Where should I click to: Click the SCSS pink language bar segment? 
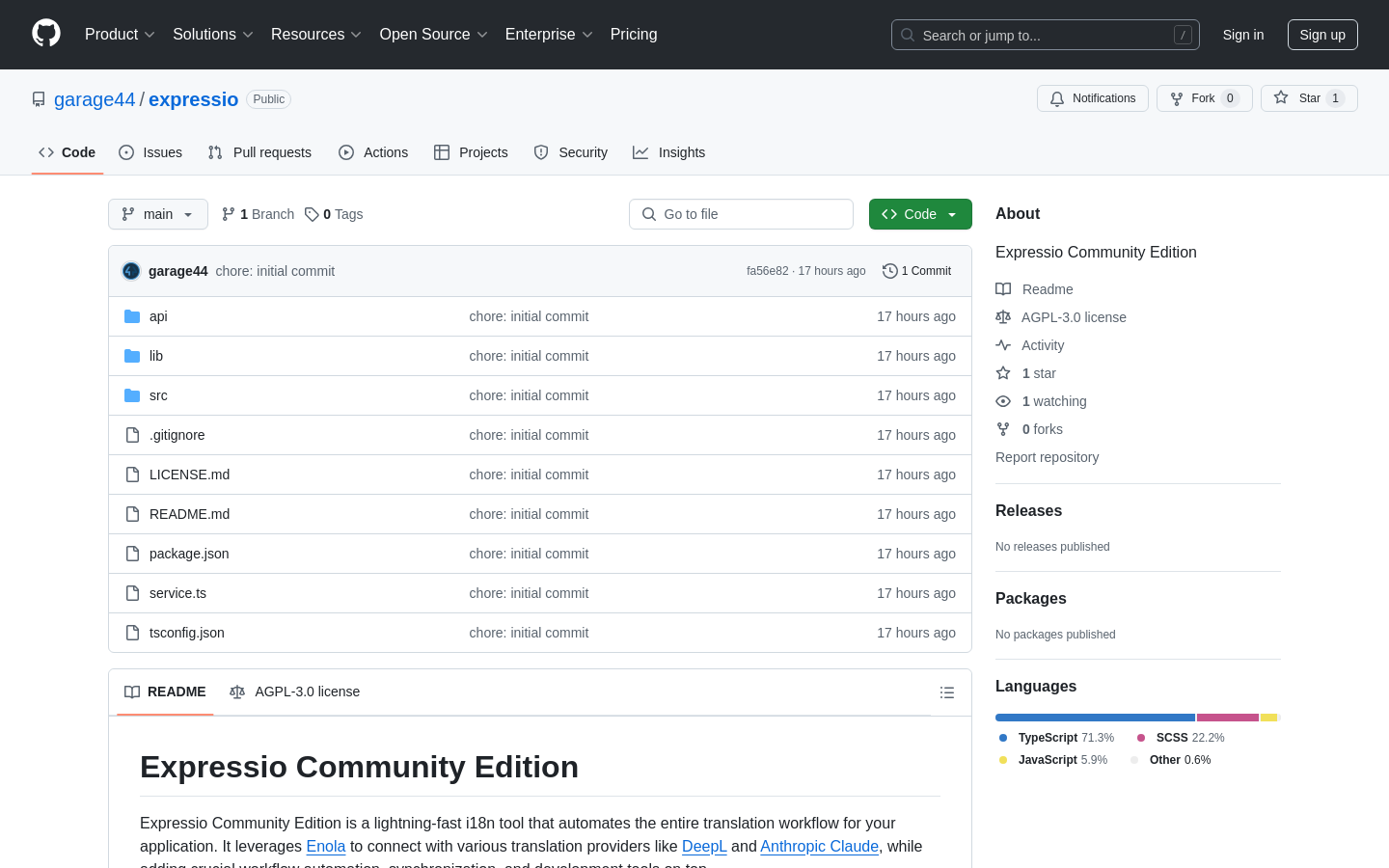(1228, 718)
